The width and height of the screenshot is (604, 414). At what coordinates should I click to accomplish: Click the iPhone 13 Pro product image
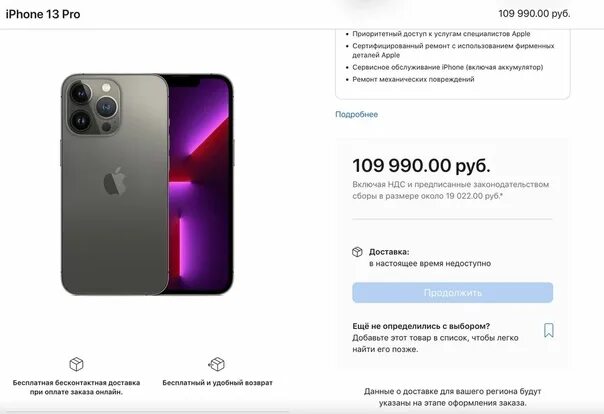147,184
